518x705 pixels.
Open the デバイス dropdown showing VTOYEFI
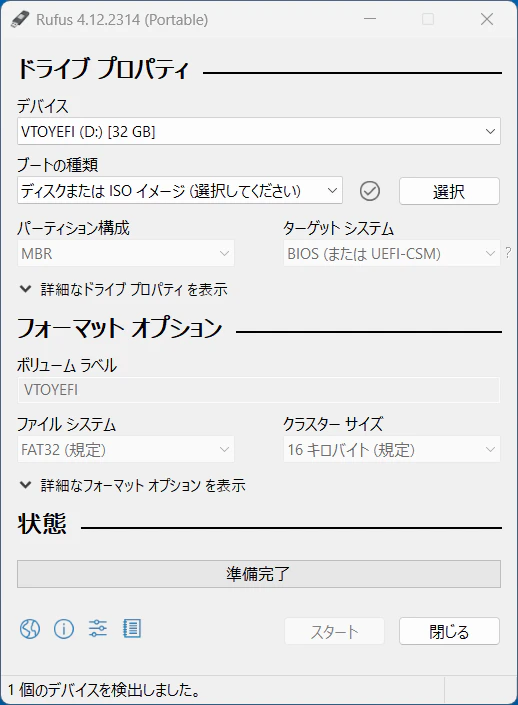(259, 131)
